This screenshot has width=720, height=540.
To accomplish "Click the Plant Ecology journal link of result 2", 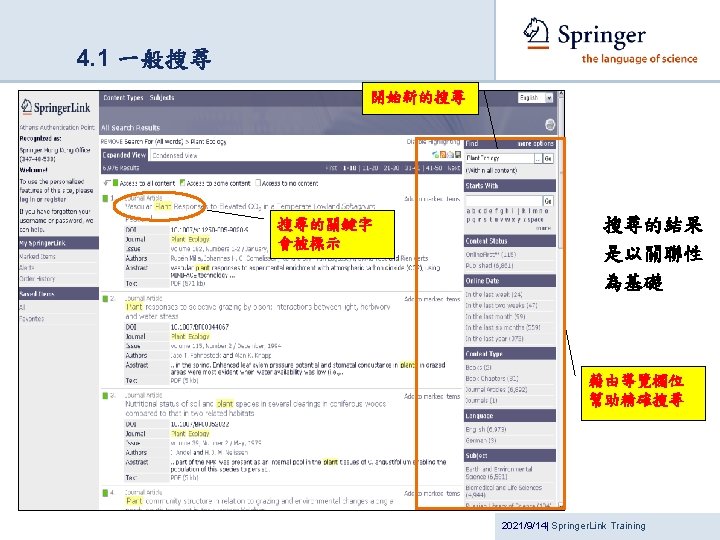I will 190,336.
